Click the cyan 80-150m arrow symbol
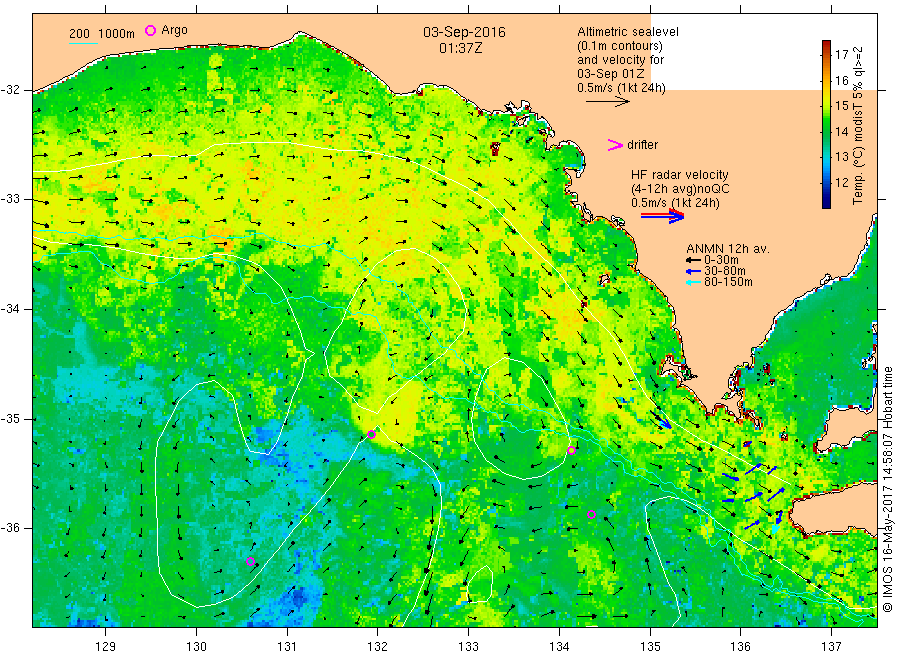The image size is (900, 660). [x=693, y=282]
